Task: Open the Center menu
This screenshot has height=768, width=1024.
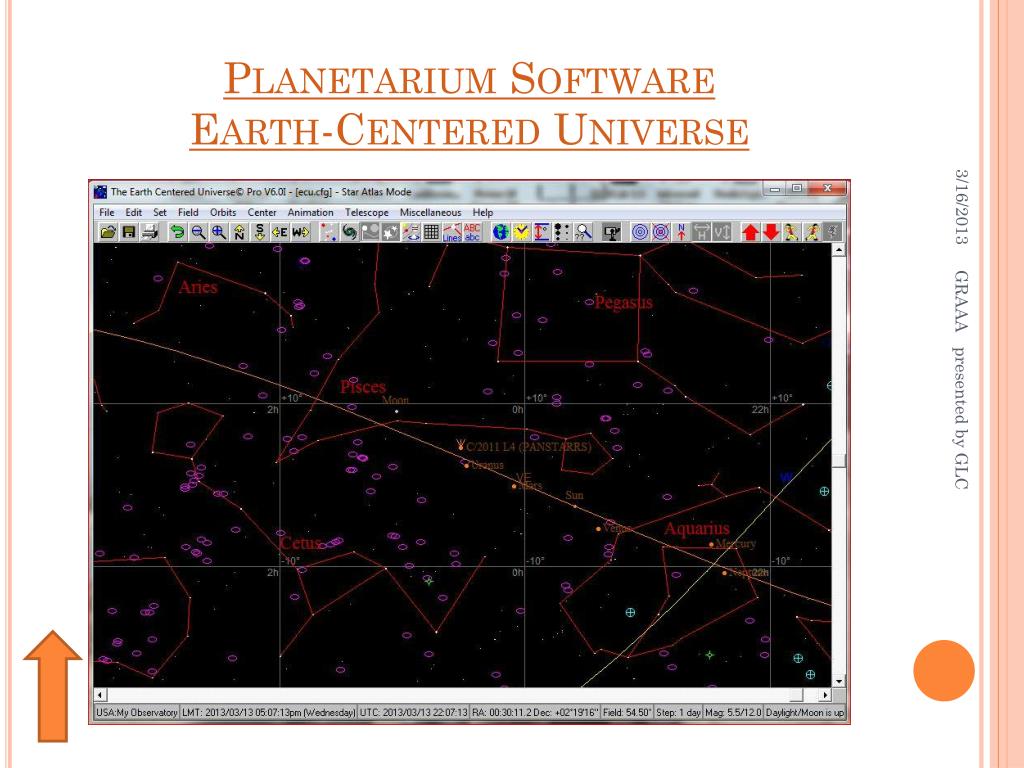Action: (262, 212)
